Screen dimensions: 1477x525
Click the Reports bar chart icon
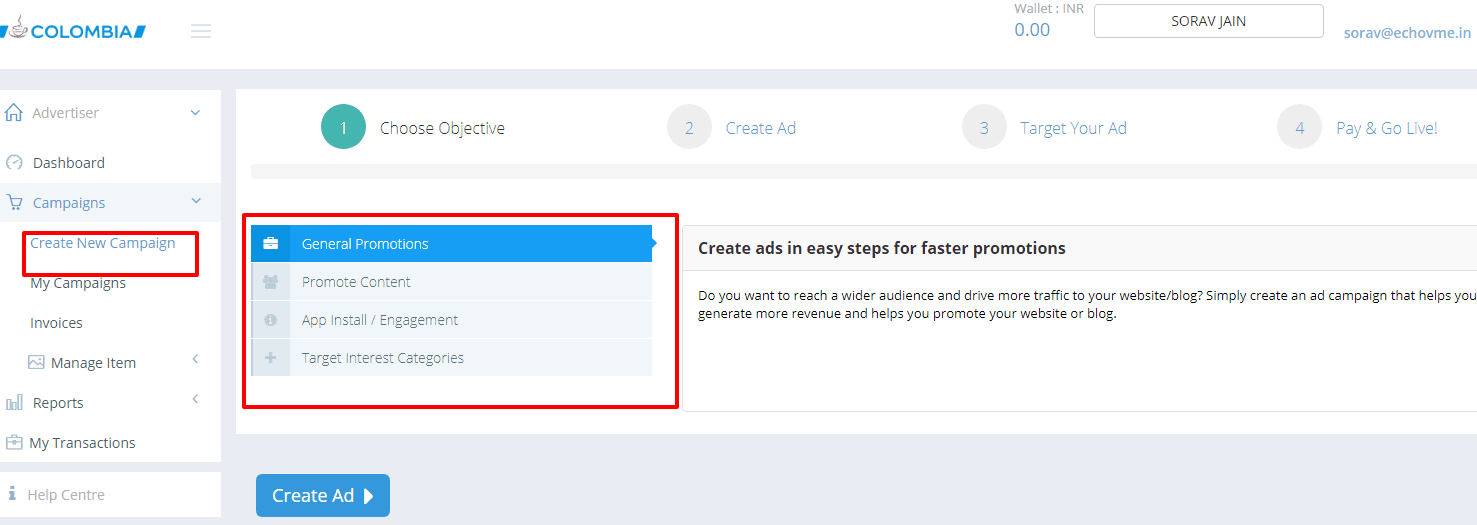(x=14, y=403)
